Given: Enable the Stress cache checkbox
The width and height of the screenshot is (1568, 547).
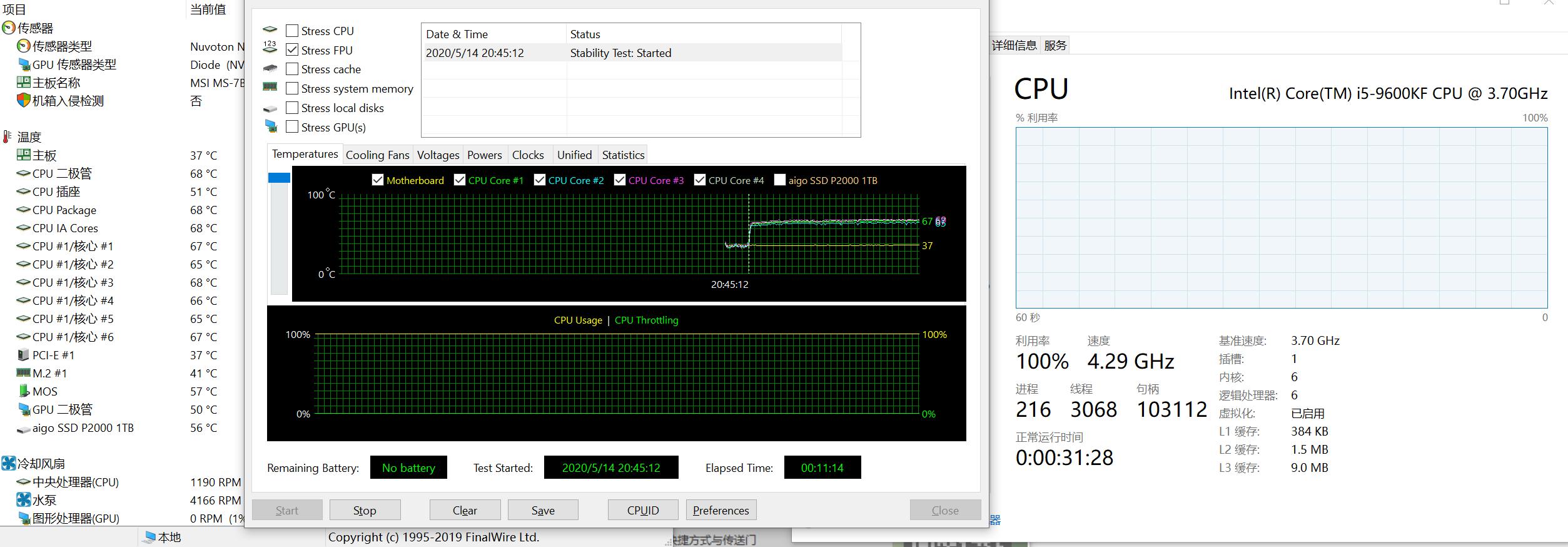Looking at the screenshot, I should (292, 69).
